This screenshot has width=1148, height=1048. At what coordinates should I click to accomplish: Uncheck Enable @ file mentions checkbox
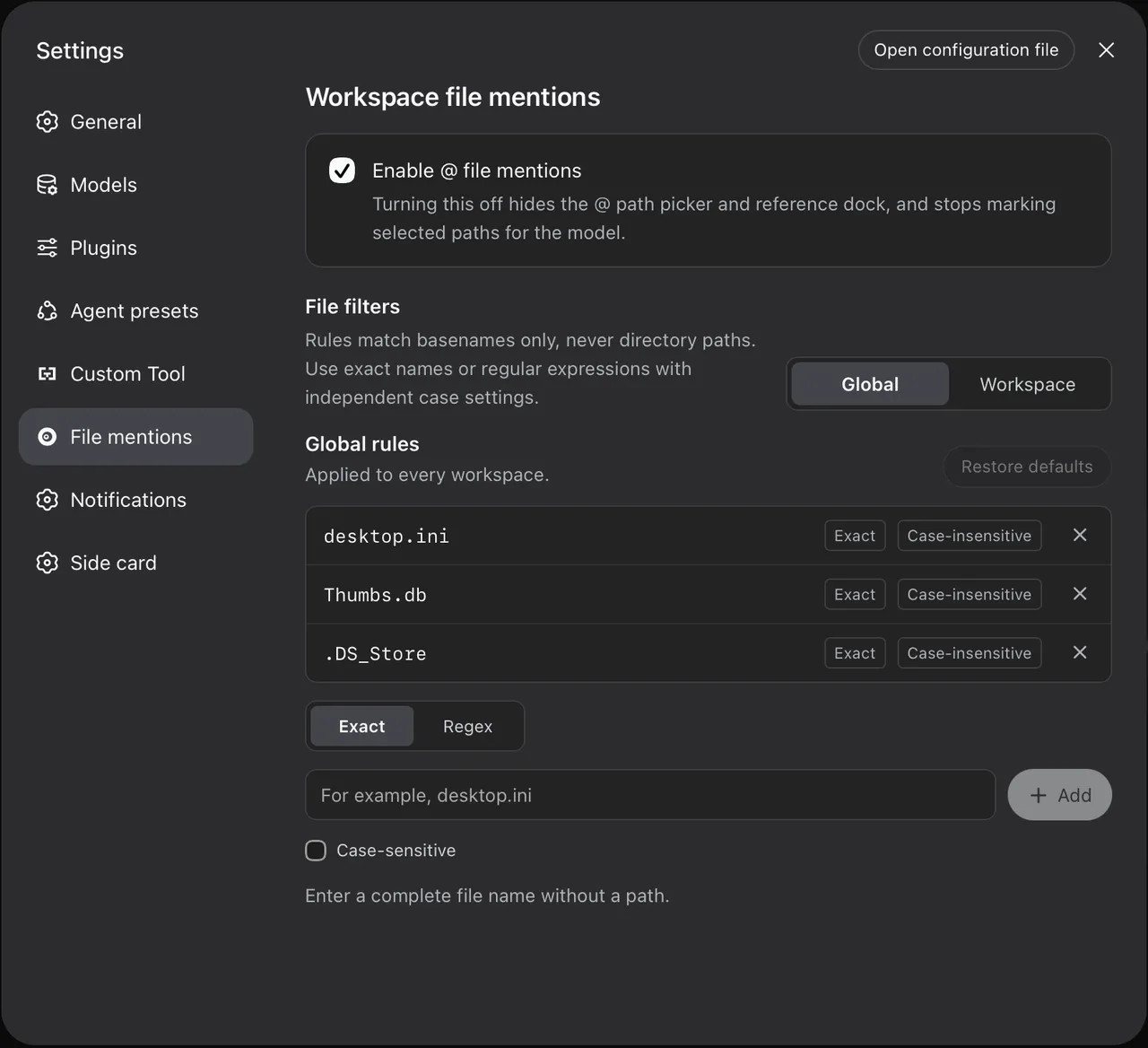(x=342, y=170)
